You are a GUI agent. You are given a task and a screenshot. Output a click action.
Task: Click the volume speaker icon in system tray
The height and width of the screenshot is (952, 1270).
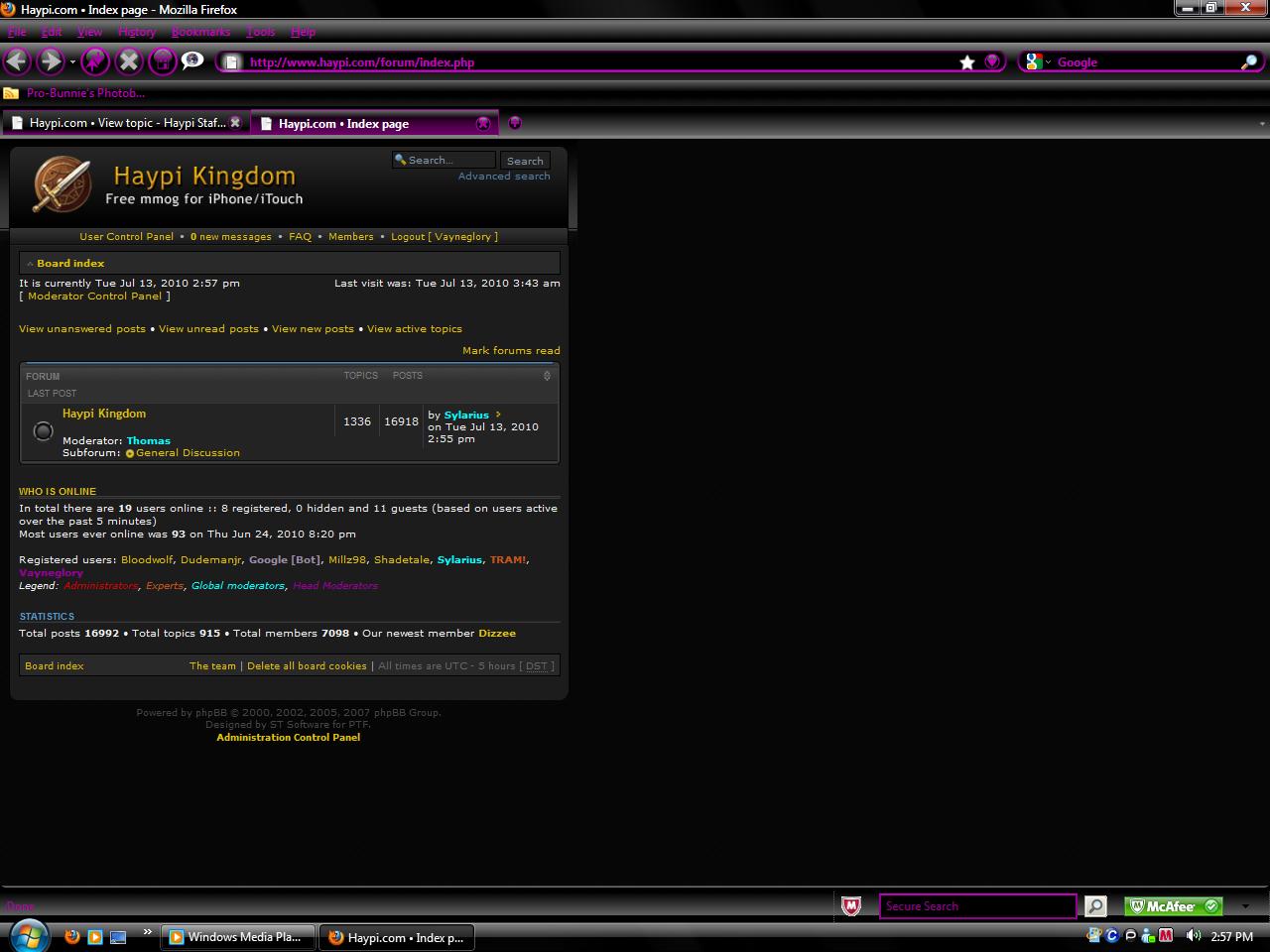coord(1193,936)
